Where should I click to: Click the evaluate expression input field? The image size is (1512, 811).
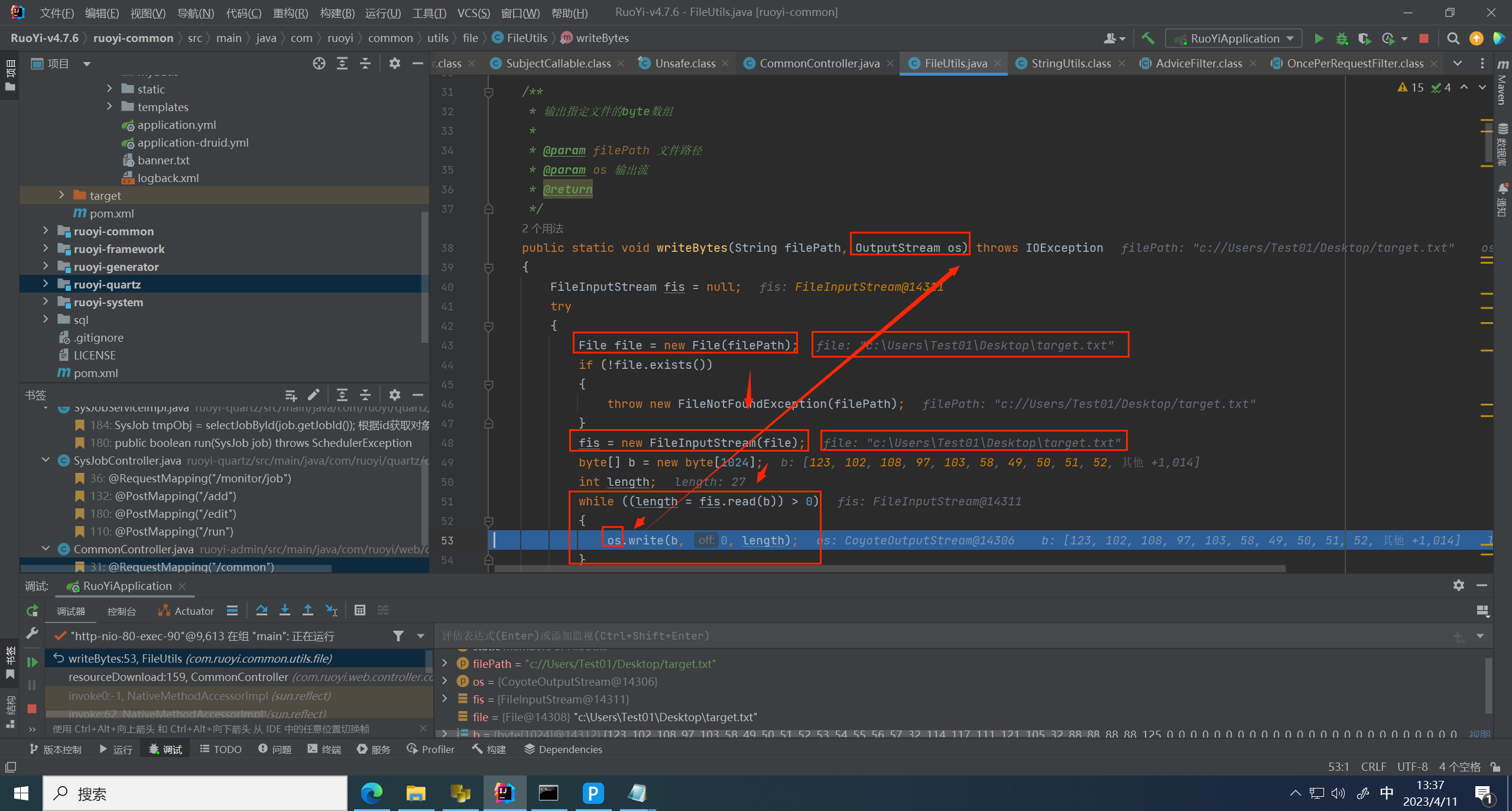pos(943,635)
